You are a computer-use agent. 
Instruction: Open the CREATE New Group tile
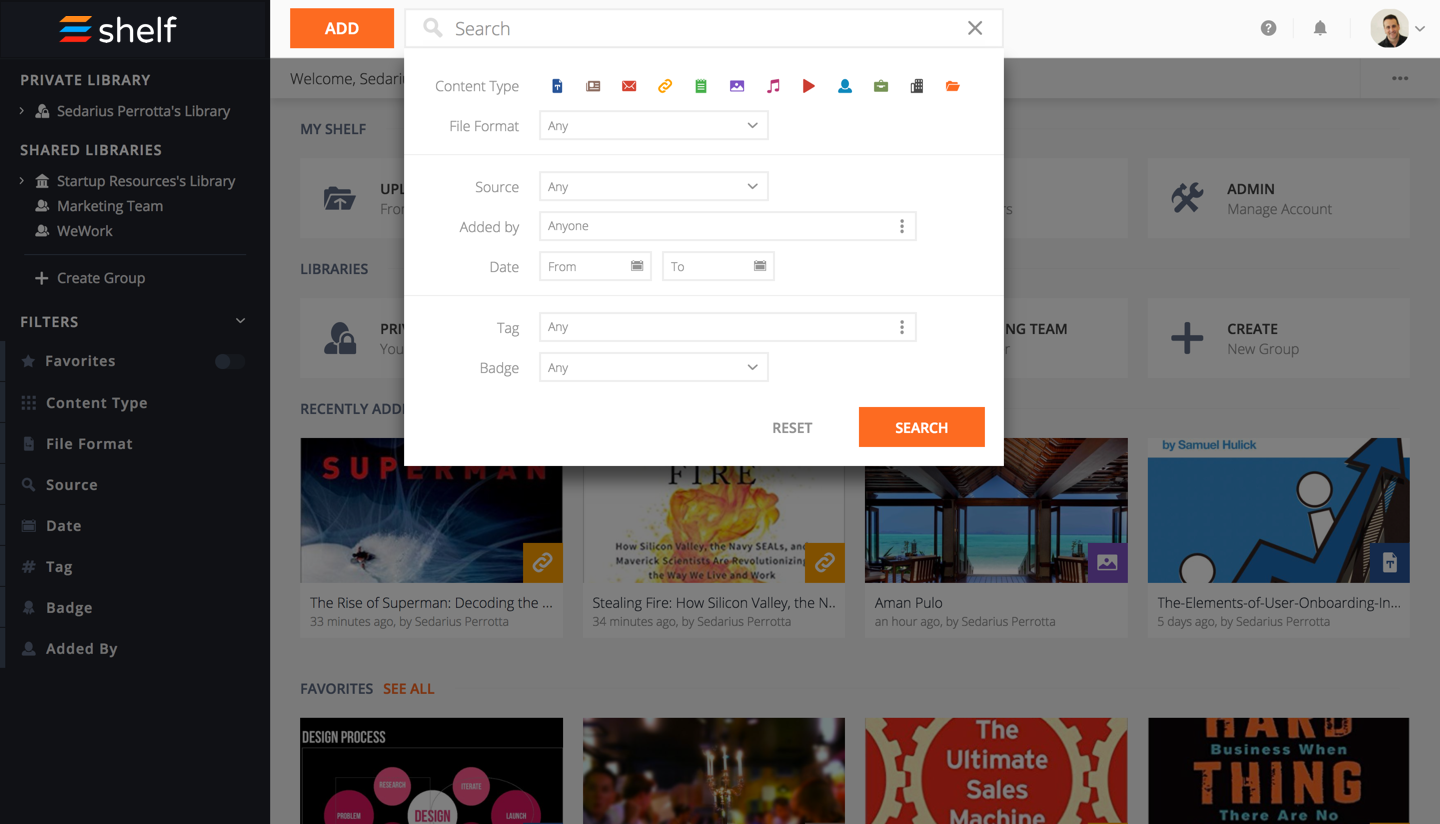click(1279, 338)
